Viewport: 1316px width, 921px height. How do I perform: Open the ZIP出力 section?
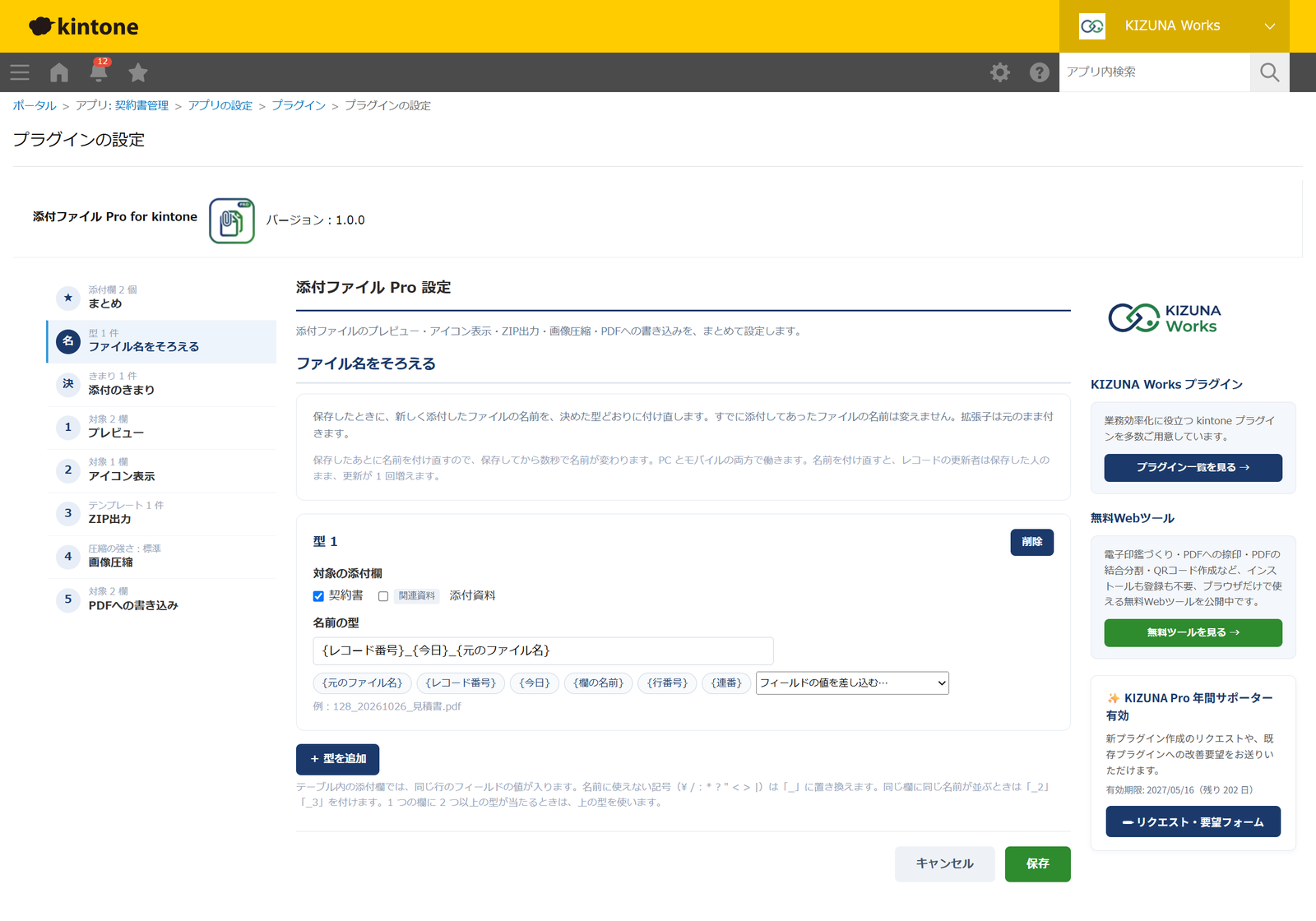[x=161, y=513]
